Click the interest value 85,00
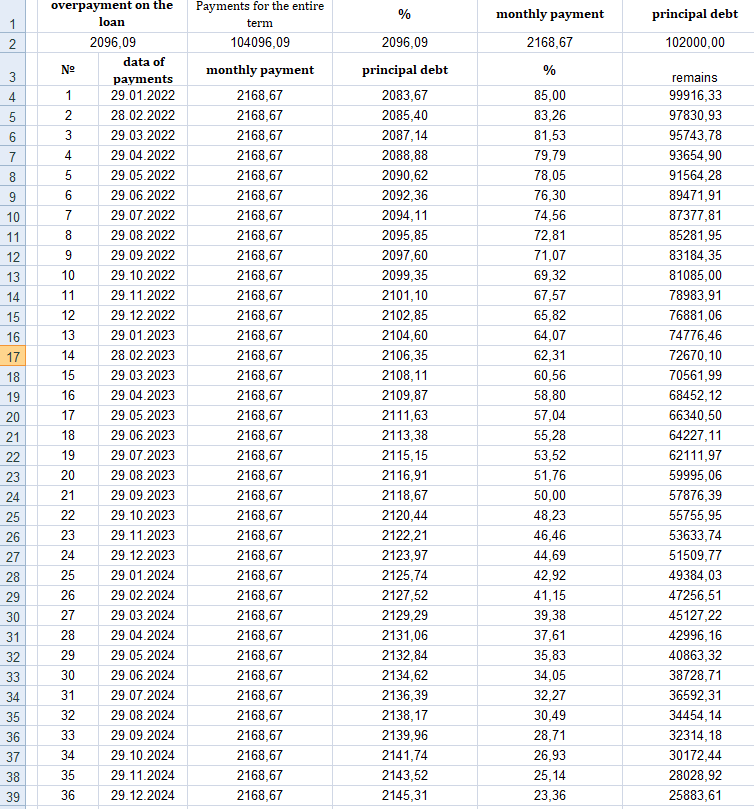The width and height of the screenshot is (754, 809). click(549, 95)
